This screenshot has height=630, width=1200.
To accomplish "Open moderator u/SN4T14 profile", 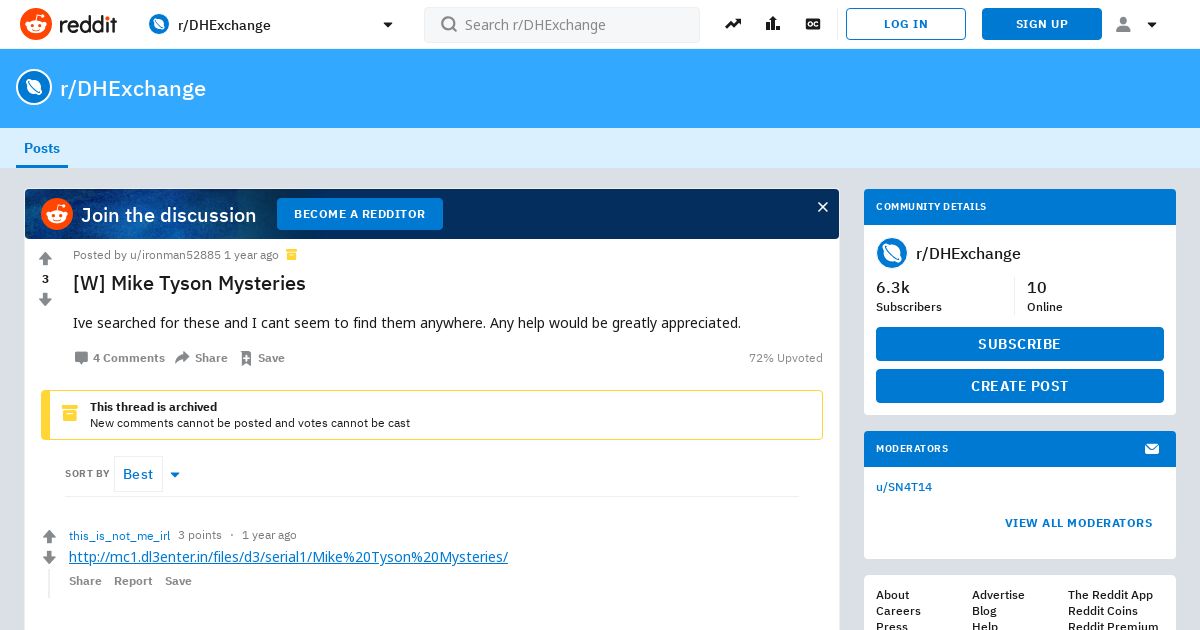I will [904, 487].
